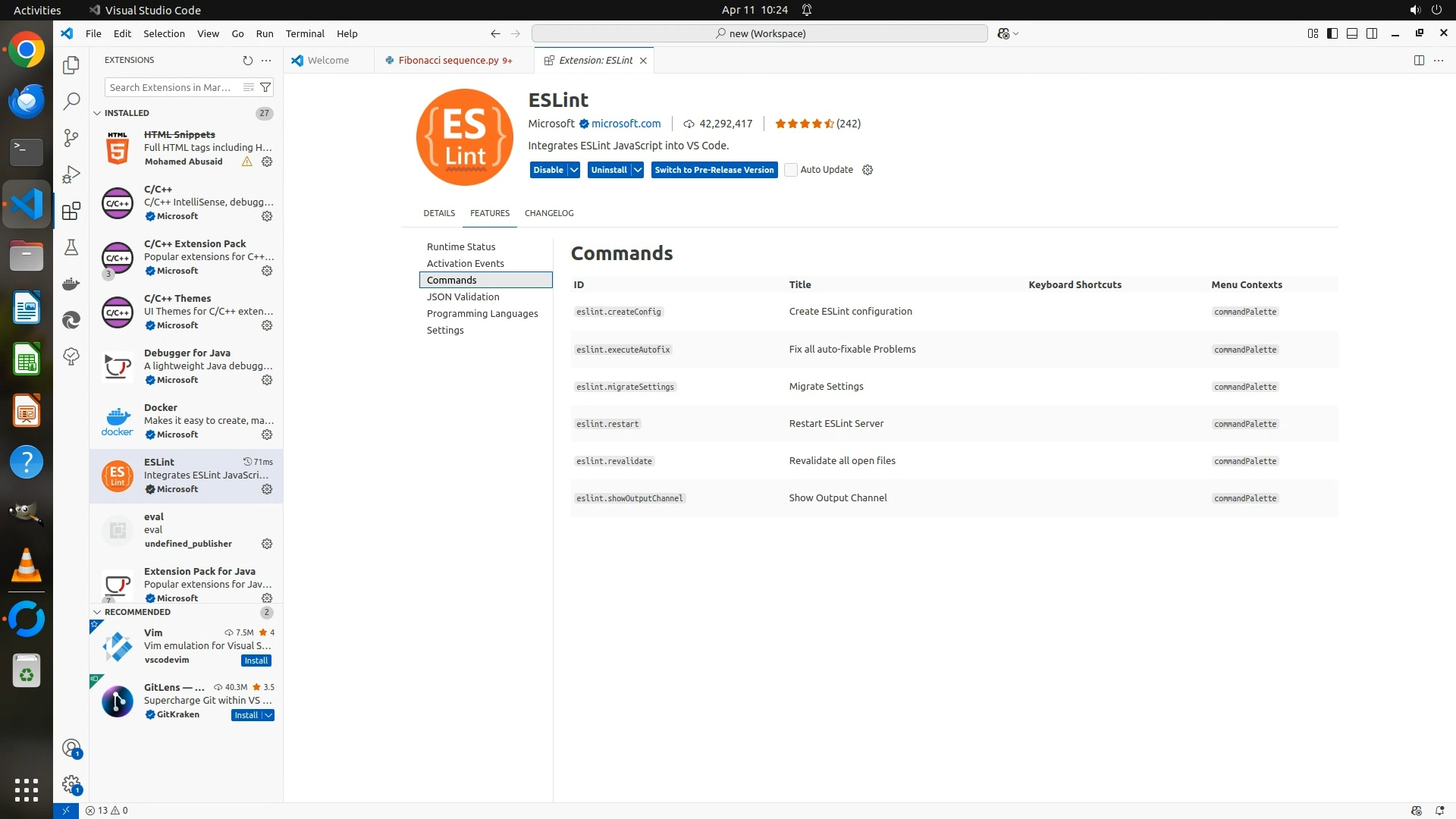1456x819 pixels.
Task: Open the Uninstall button dropdown arrow
Action: point(638,170)
